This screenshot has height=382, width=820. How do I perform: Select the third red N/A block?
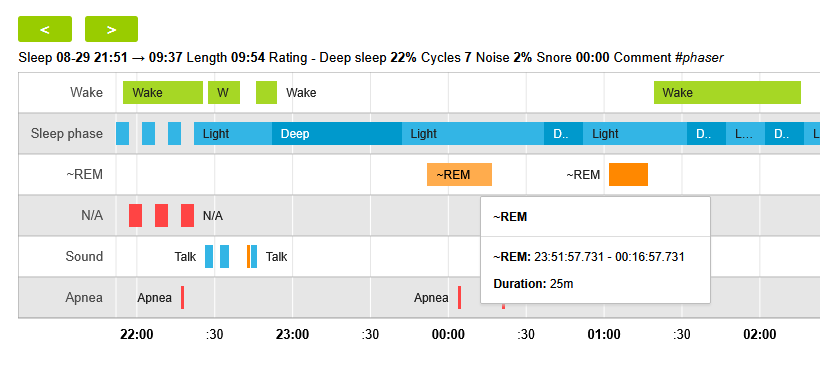pos(187,216)
